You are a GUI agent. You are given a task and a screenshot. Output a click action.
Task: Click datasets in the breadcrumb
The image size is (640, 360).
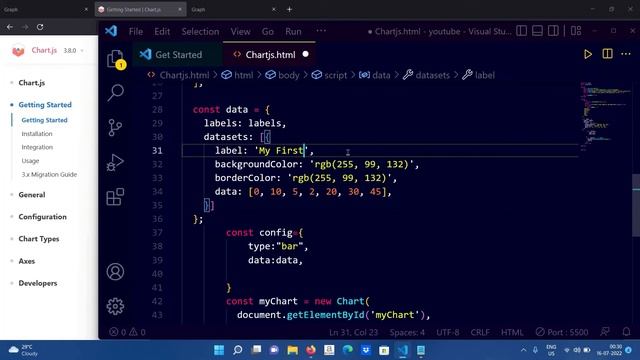click(x=432, y=75)
